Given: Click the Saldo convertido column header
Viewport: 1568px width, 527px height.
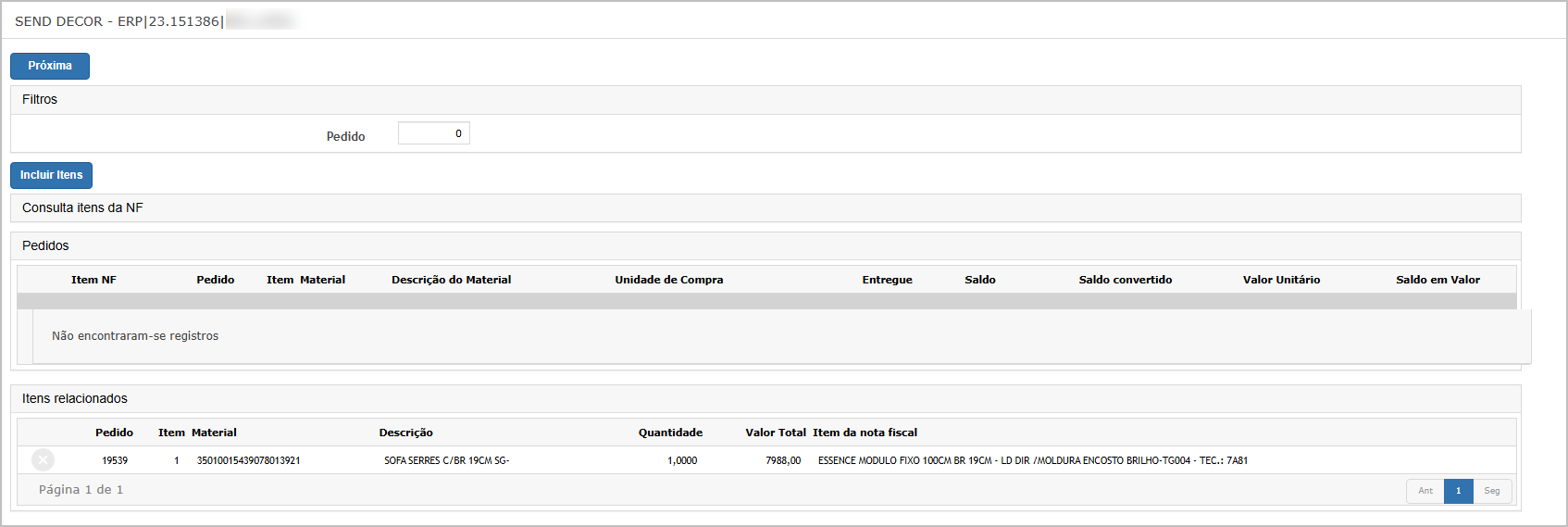Looking at the screenshot, I should (x=1125, y=280).
